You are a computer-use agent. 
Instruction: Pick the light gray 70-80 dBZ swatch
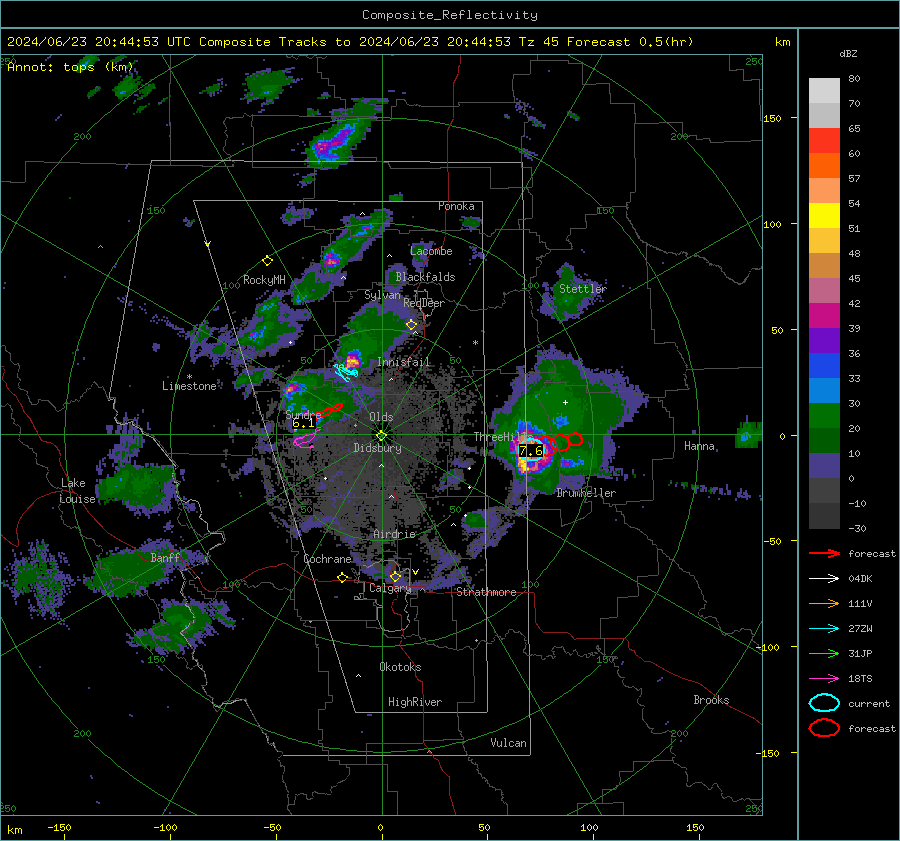[824, 90]
